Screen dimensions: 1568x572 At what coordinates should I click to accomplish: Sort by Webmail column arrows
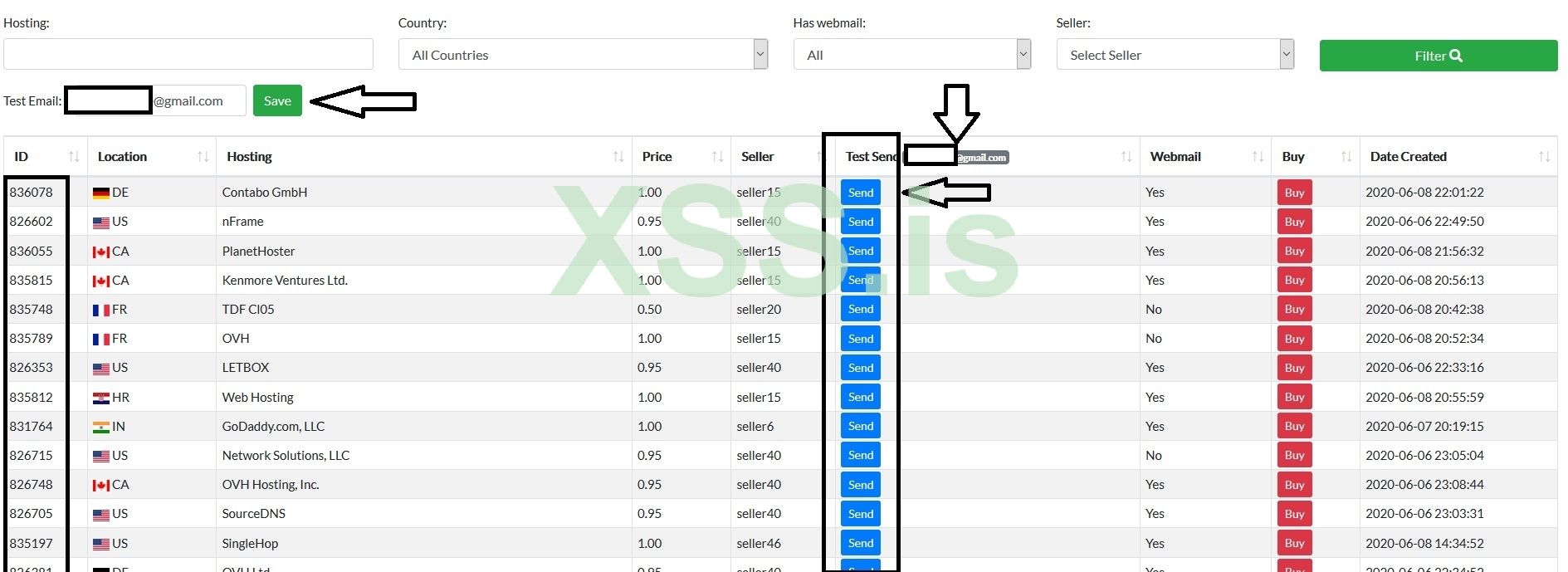click(1258, 157)
